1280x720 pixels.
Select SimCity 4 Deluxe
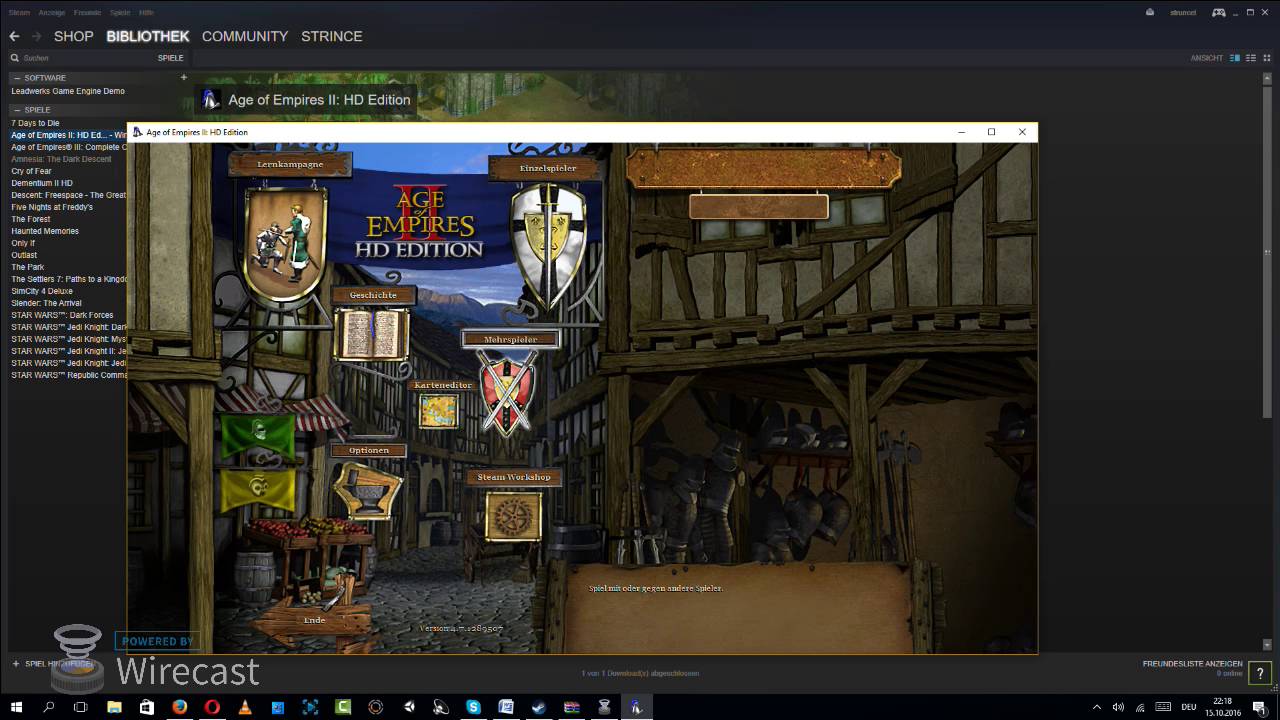42,291
